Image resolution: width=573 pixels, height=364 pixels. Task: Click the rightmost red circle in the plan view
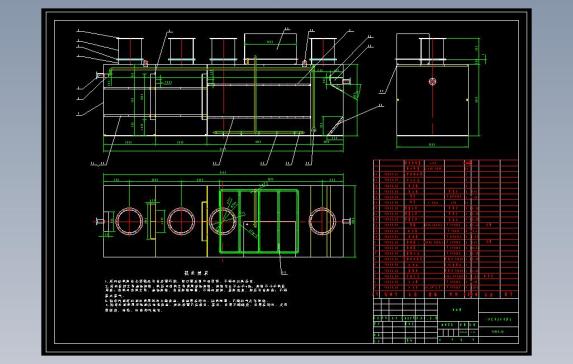[x=322, y=221]
